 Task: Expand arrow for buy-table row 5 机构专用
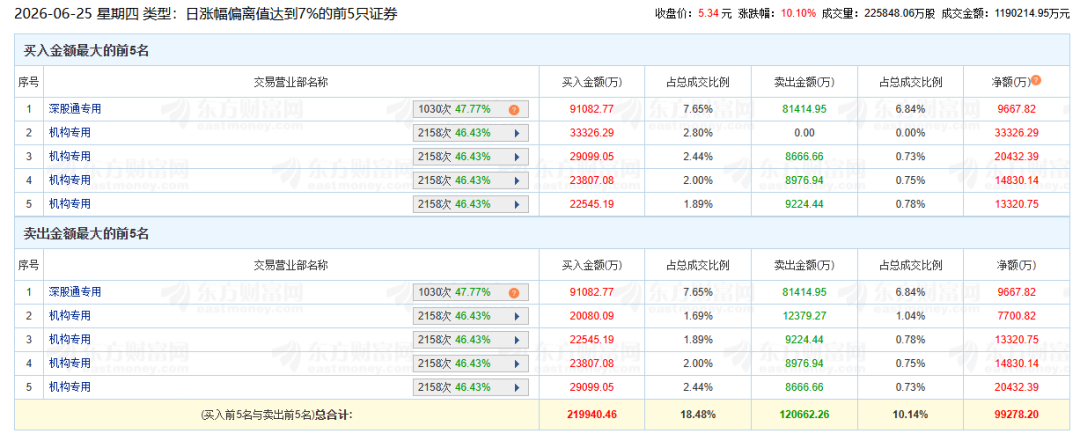(x=517, y=204)
